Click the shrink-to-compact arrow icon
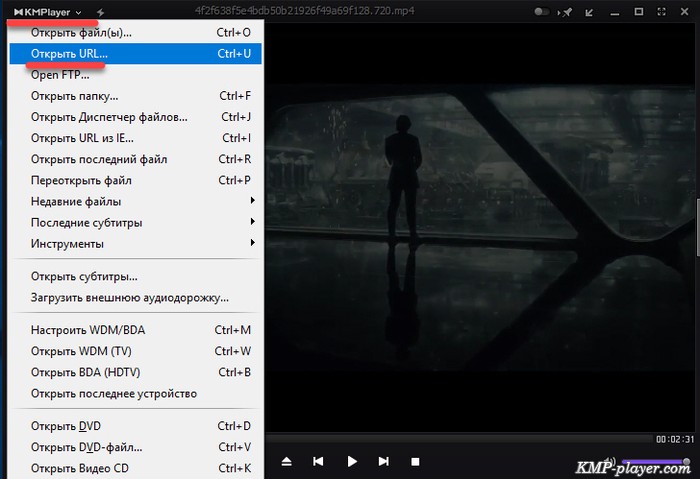 point(589,12)
